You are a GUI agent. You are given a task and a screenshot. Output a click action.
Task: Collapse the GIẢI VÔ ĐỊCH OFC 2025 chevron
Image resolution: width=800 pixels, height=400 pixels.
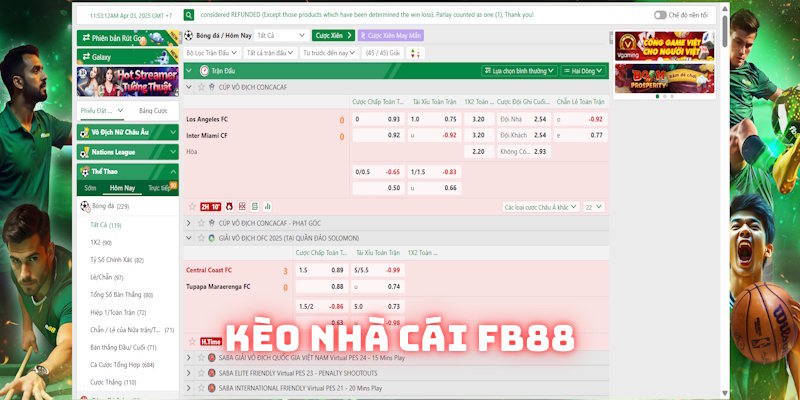pyautogui.click(x=189, y=238)
